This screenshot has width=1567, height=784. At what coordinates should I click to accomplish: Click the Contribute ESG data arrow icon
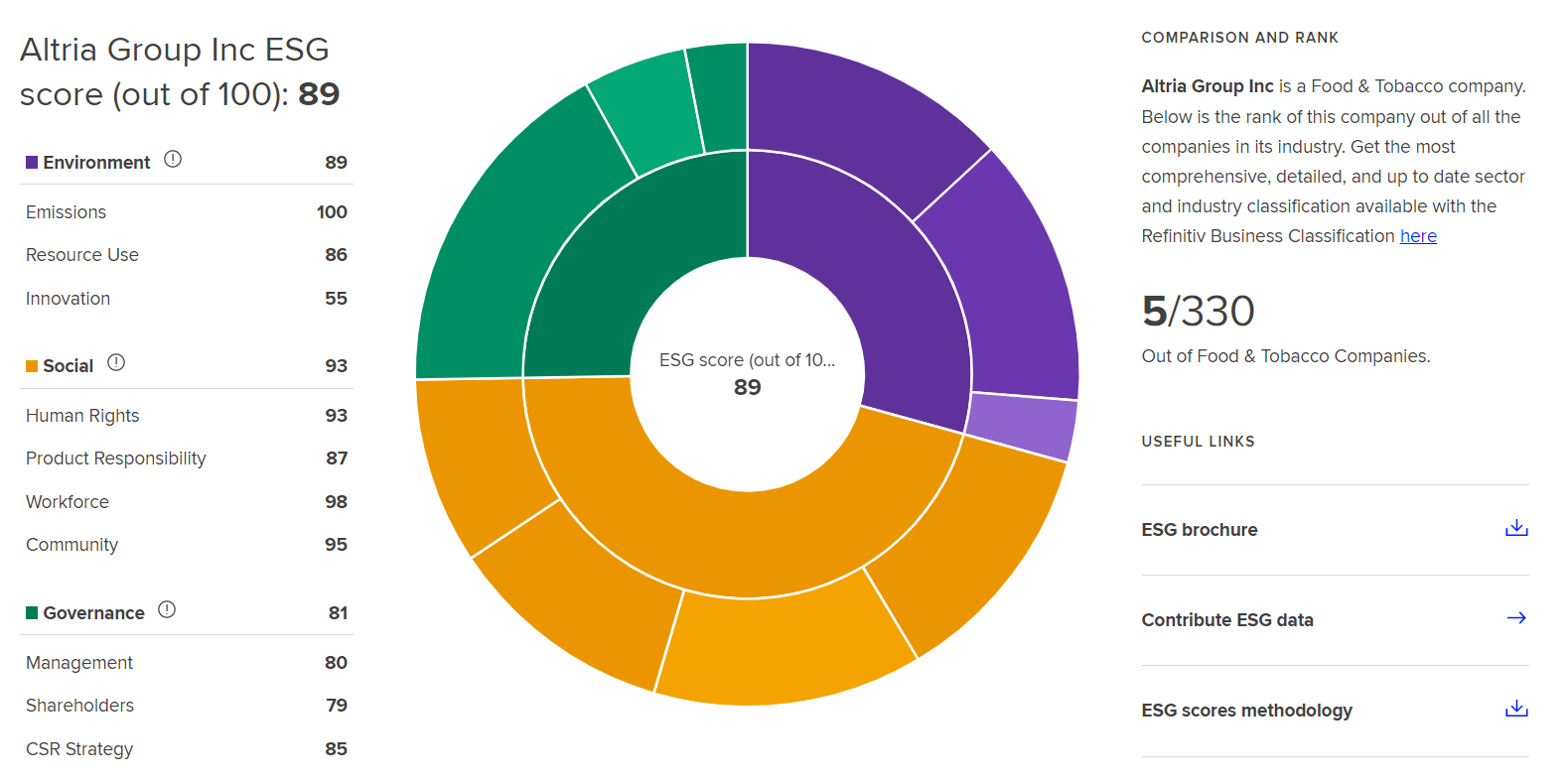[1516, 618]
